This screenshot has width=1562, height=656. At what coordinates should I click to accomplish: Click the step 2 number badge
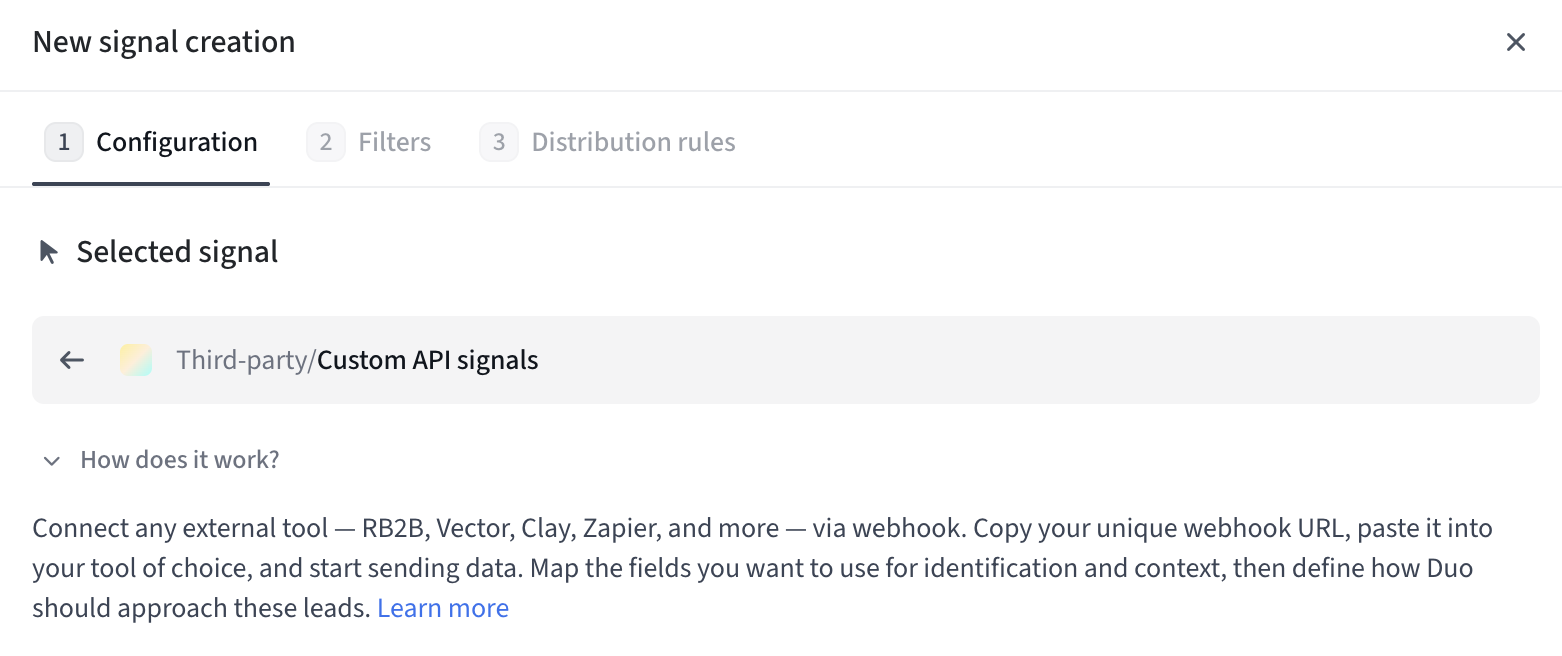click(x=326, y=143)
